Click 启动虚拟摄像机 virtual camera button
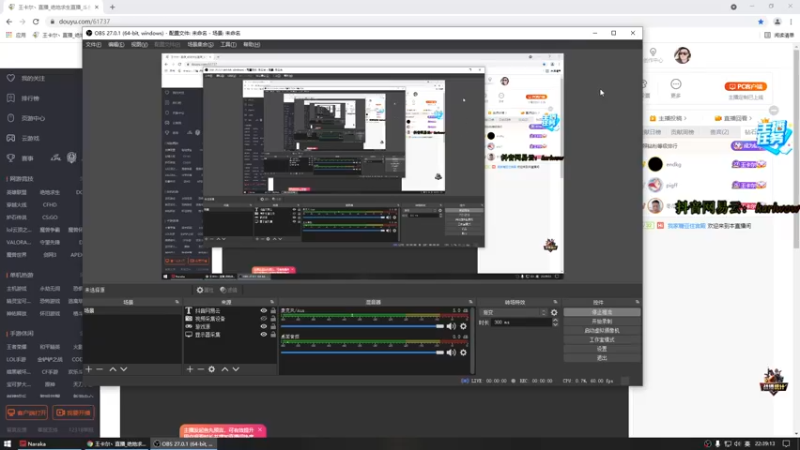Screen dimensions: 800x450 (602, 331)
